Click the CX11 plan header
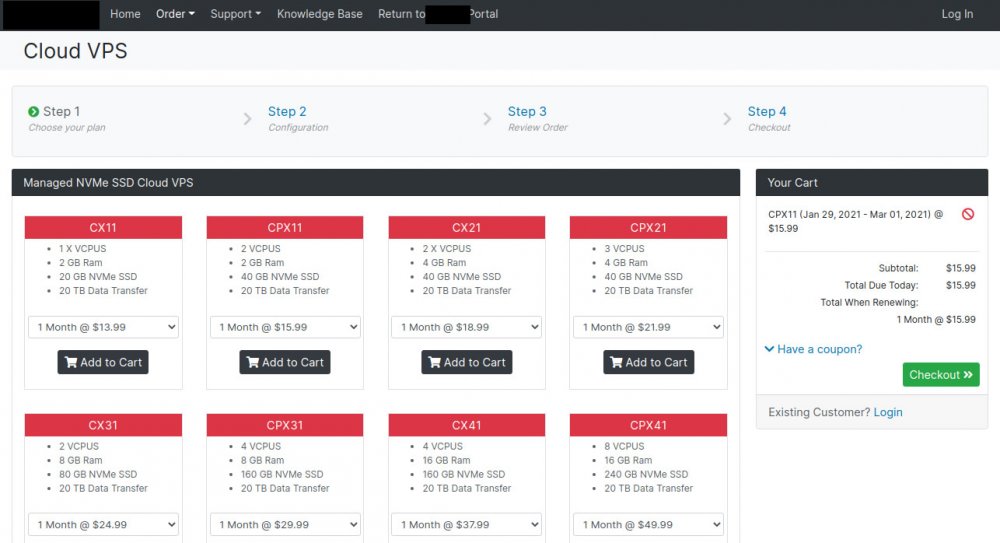Viewport: 1000px width, 543px height. pos(103,228)
